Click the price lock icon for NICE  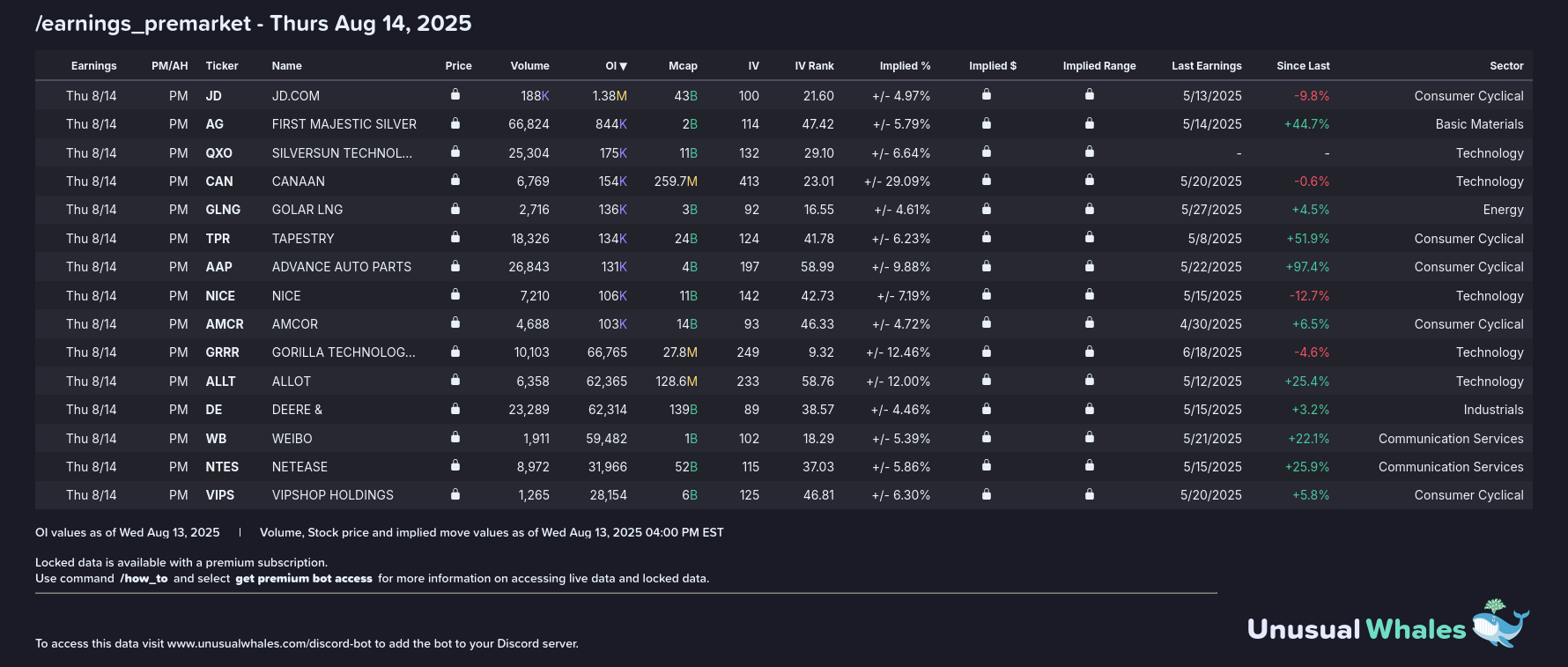pyautogui.click(x=455, y=294)
